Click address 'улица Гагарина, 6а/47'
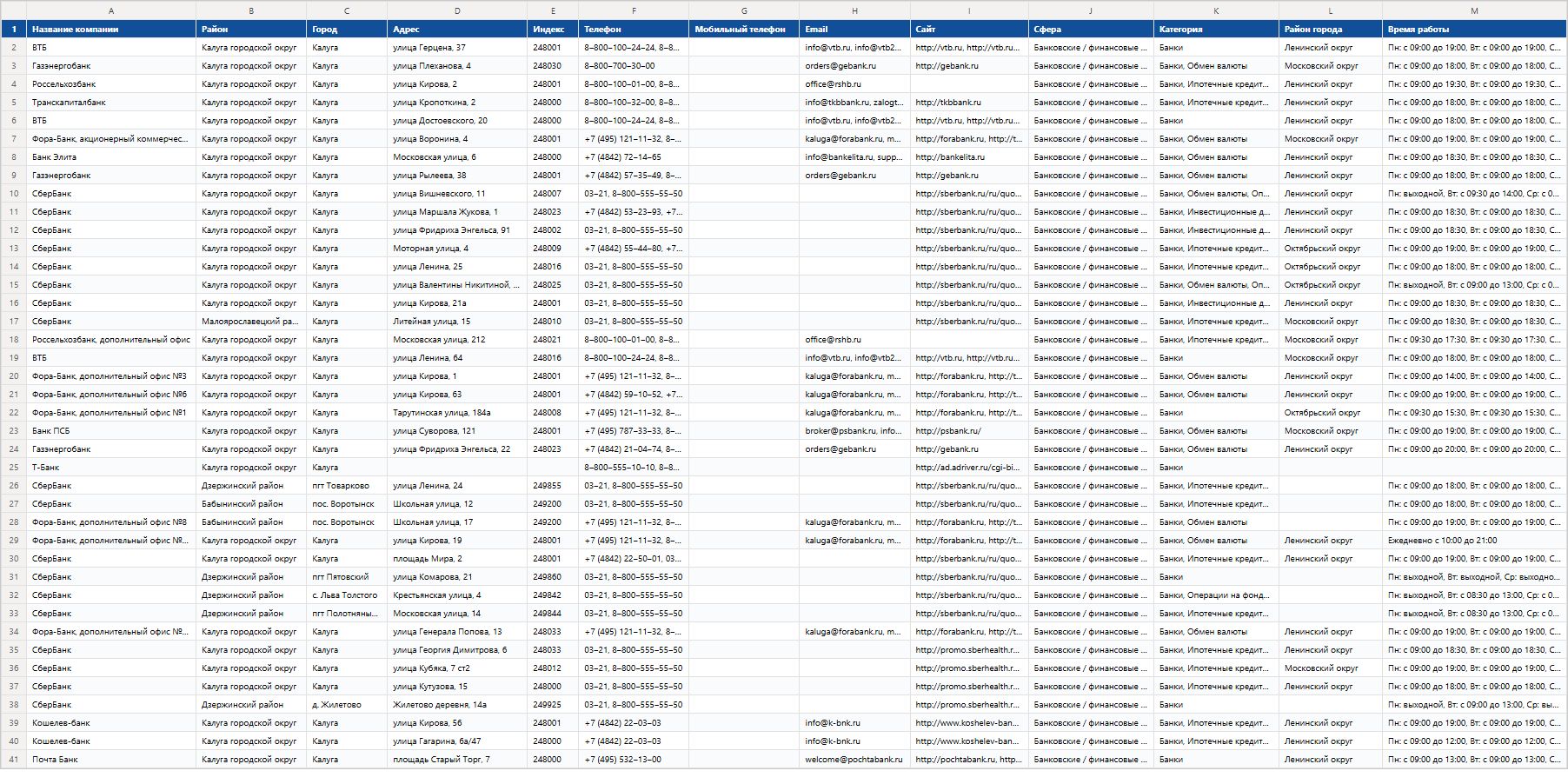1568x784 pixels. pyautogui.click(x=457, y=741)
